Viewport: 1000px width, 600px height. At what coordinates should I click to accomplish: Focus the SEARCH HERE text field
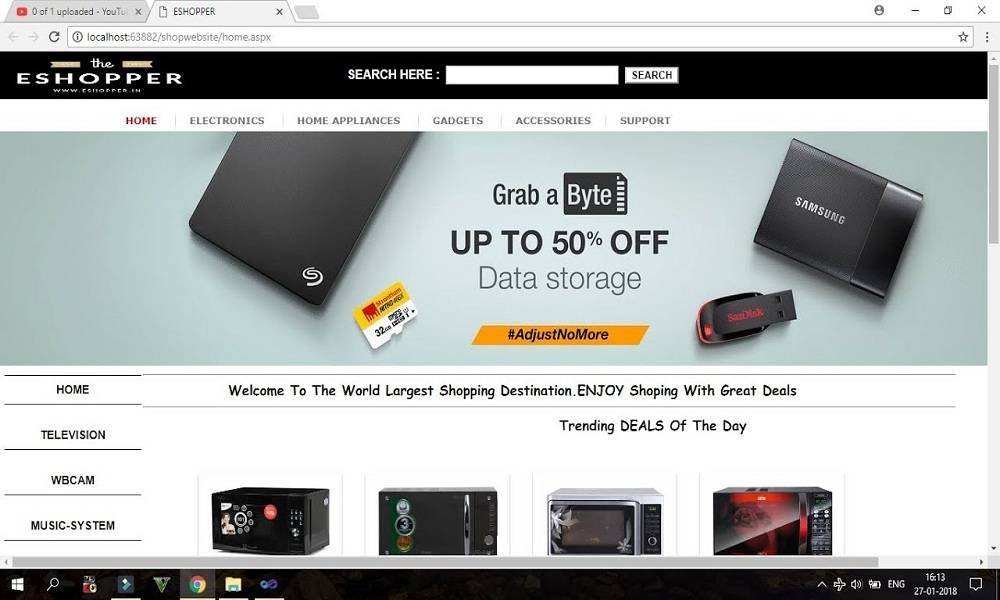(531, 75)
